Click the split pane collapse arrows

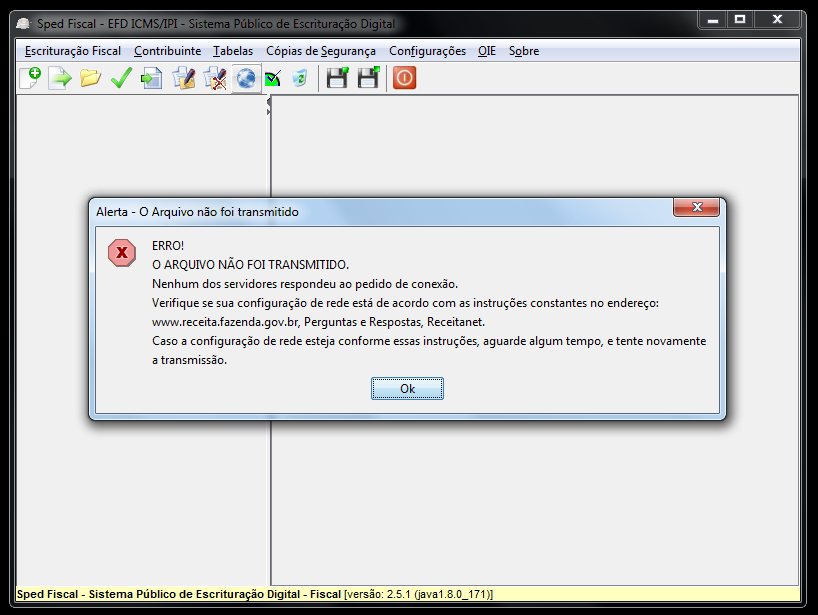pyautogui.click(x=269, y=106)
